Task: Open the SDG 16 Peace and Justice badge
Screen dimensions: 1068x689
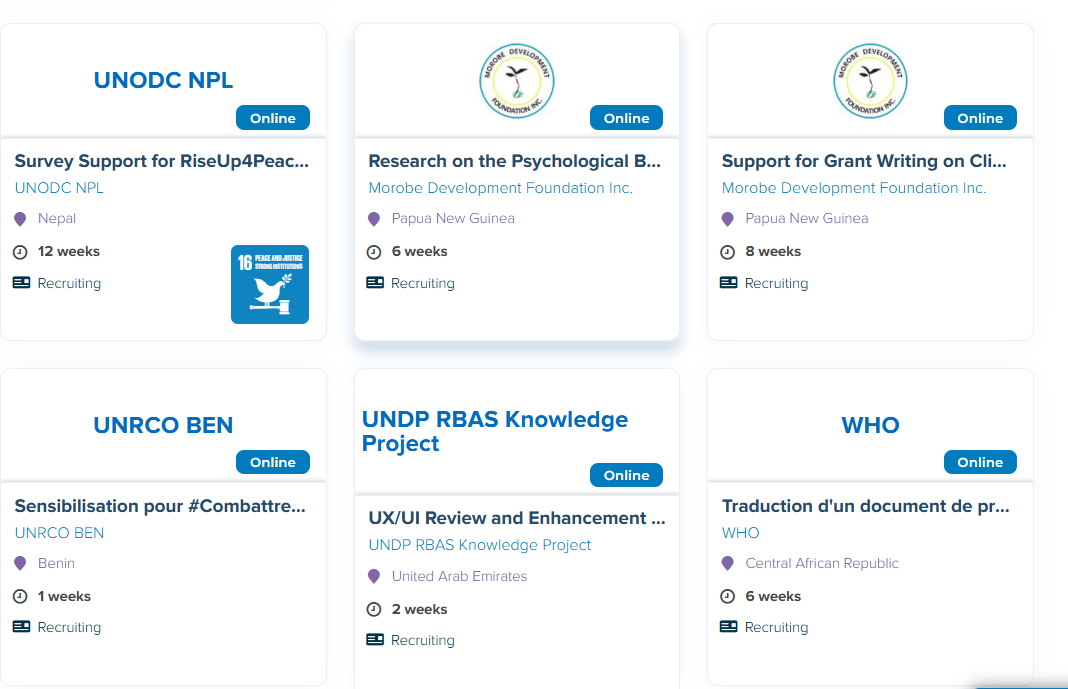Action: 270,284
